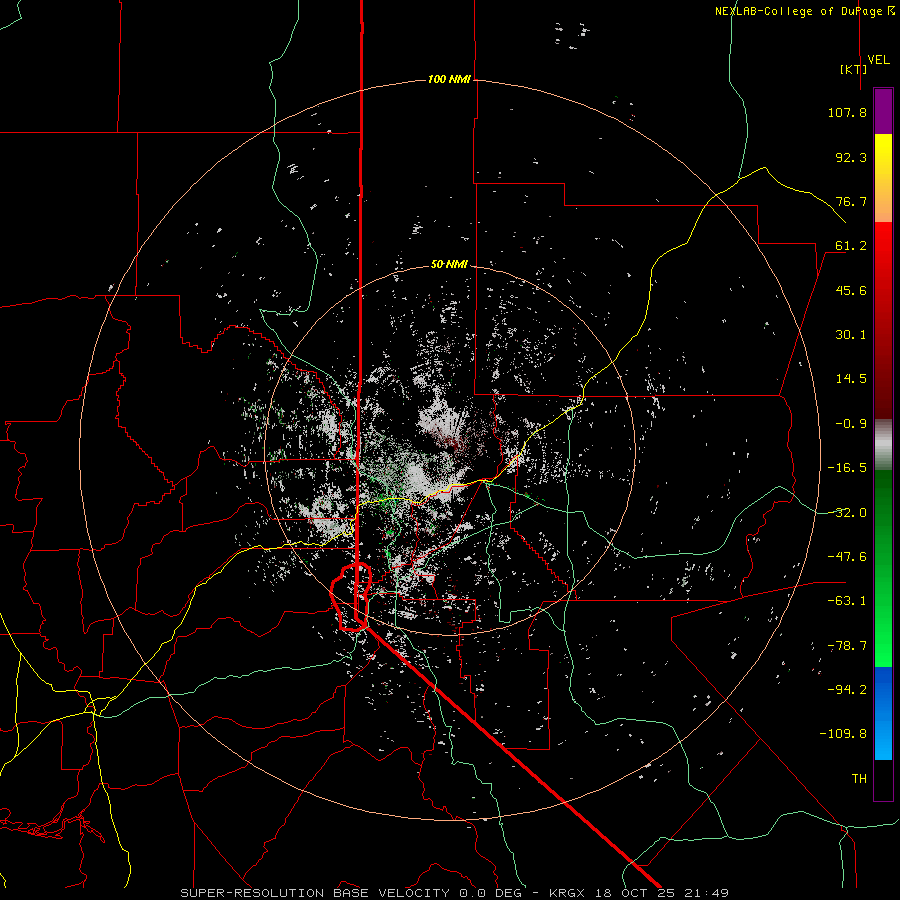
Task: Click the -63.1 velocity legend value
Action: pyautogui.click(x=847, y=601)
